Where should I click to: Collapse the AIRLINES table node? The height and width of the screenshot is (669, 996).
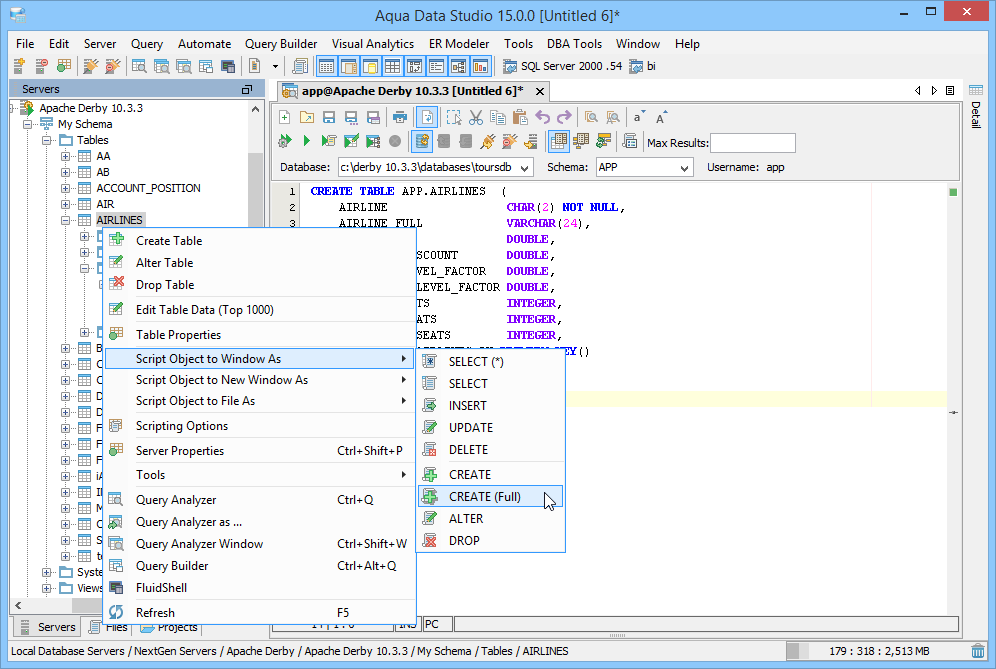65,220
